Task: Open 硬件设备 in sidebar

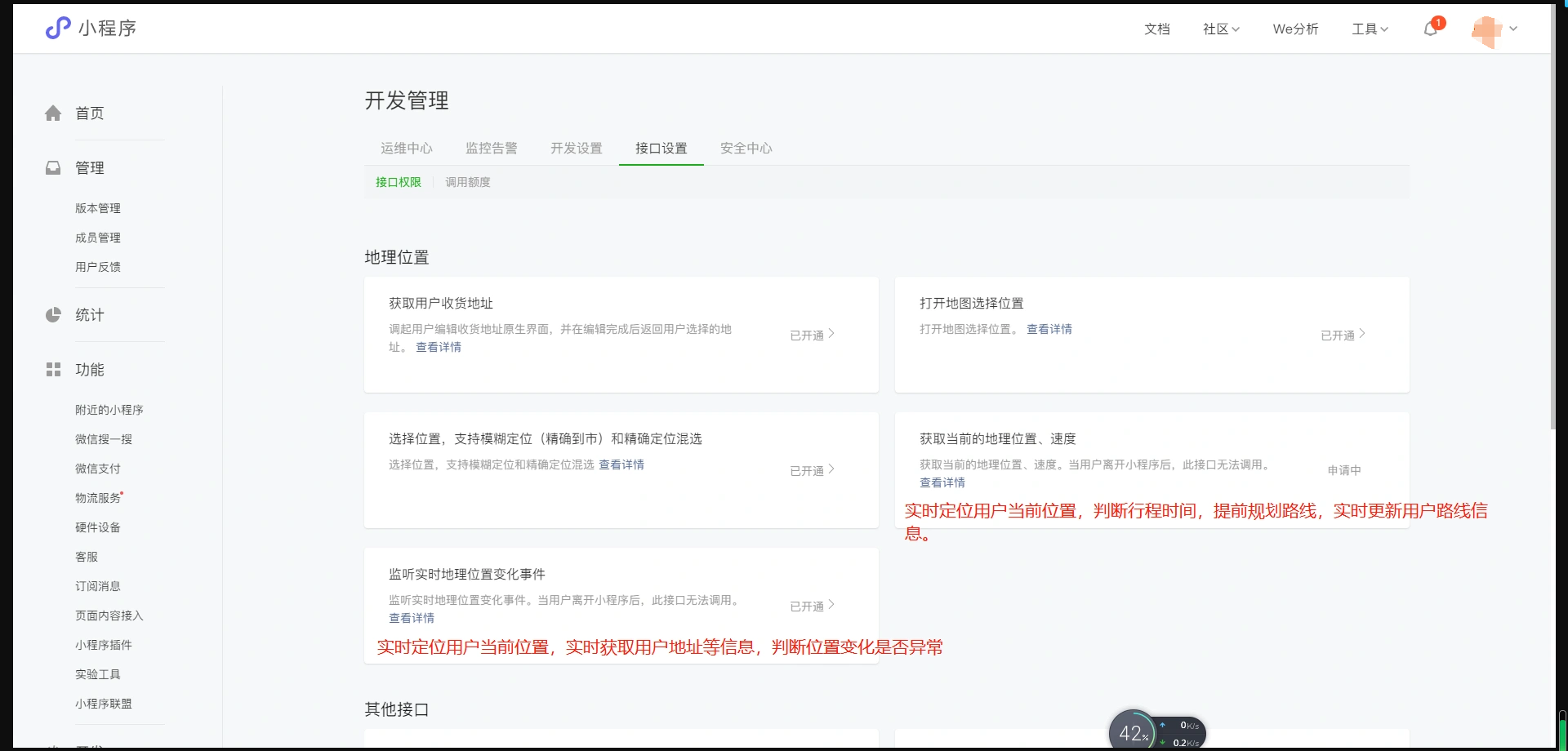Action: click(98, 527)
